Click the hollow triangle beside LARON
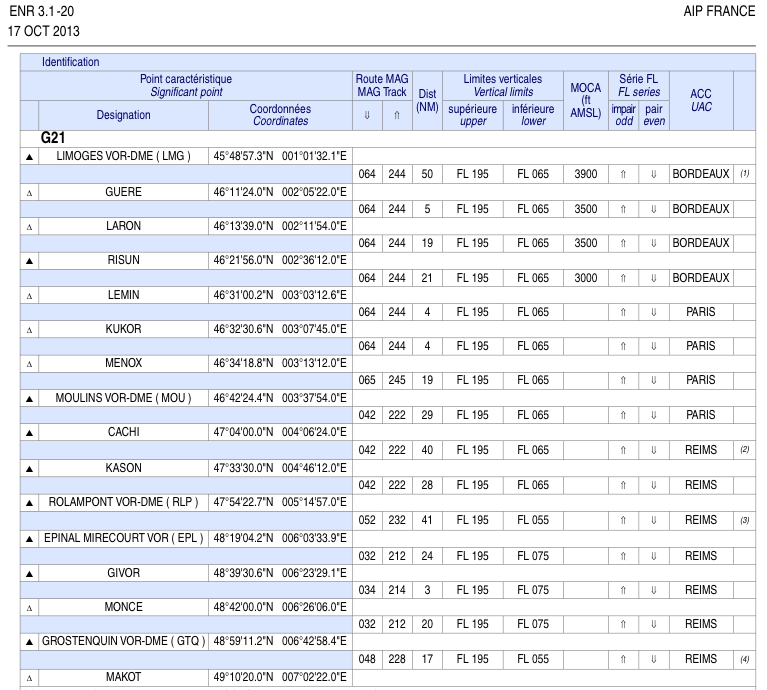The width and height of the screenshot is (767, 690). pyautogui.click(x=29, y=227)
